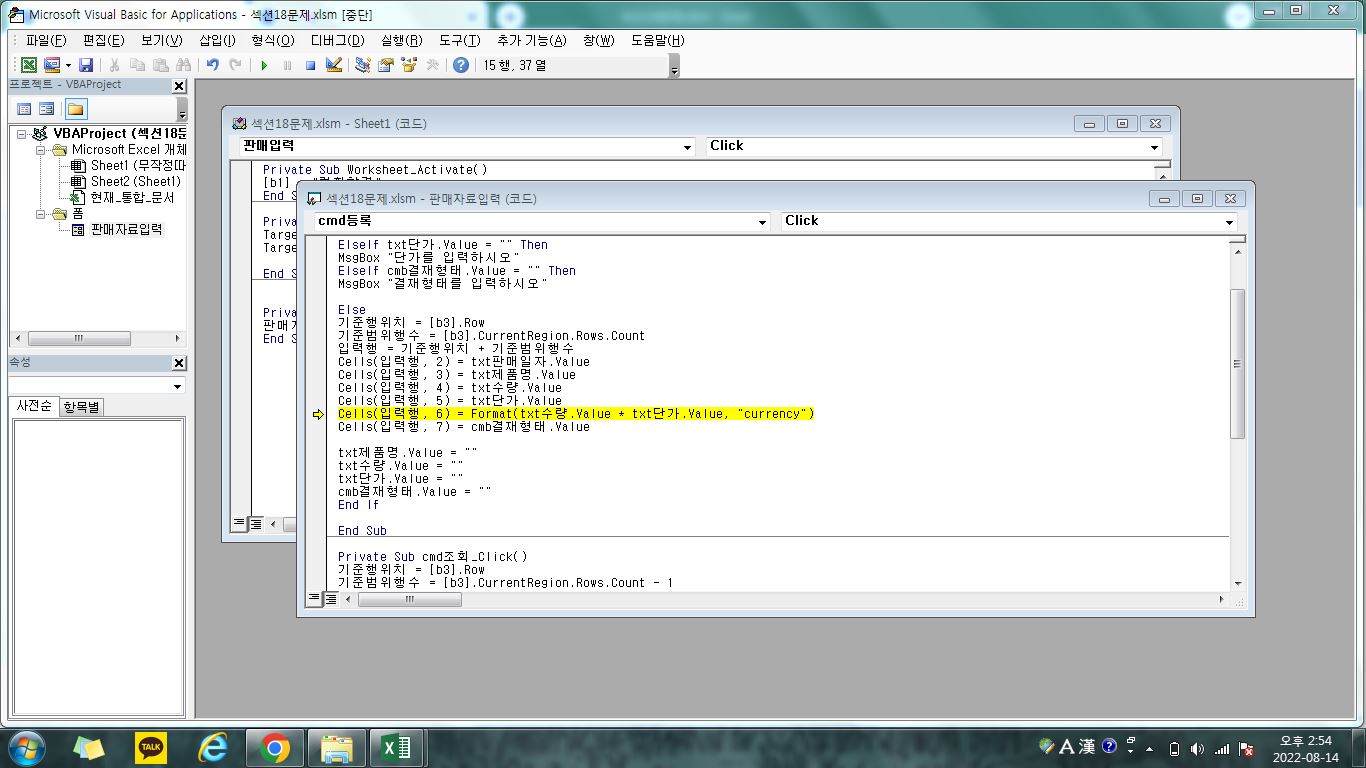This screenshot has height=768, width=1366.
Task: Open the 판매입력 object dropdown in Sheet1 window
Action: coord(687,147)
